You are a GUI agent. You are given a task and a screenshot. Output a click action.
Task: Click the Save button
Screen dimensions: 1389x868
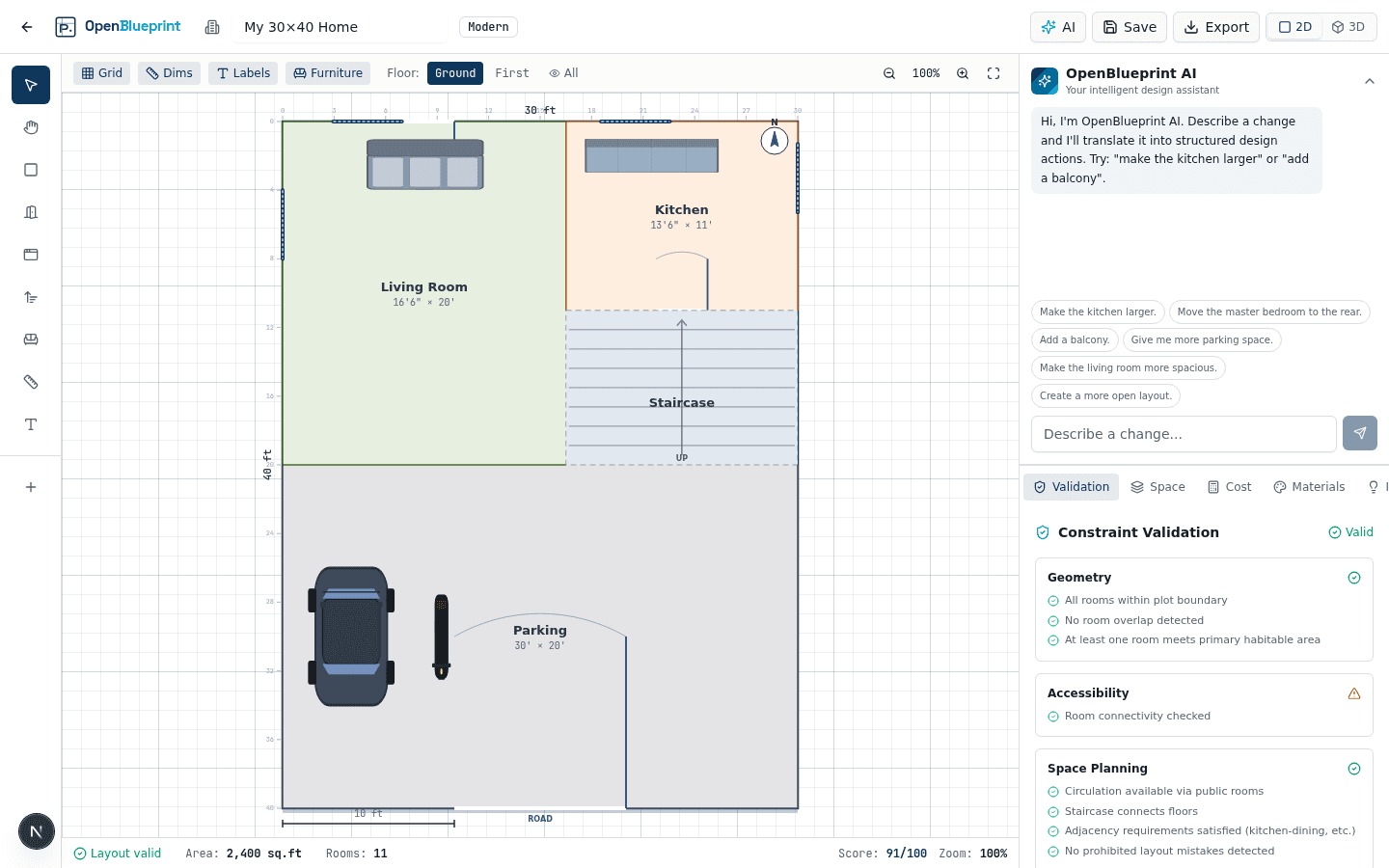(x=1130, y=27)
